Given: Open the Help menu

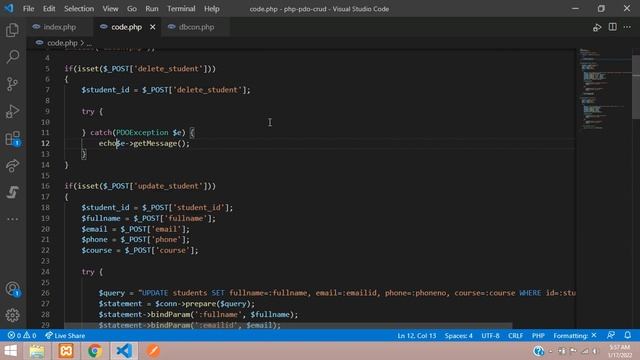Looking at the screenshot, I should coord(211,9).
